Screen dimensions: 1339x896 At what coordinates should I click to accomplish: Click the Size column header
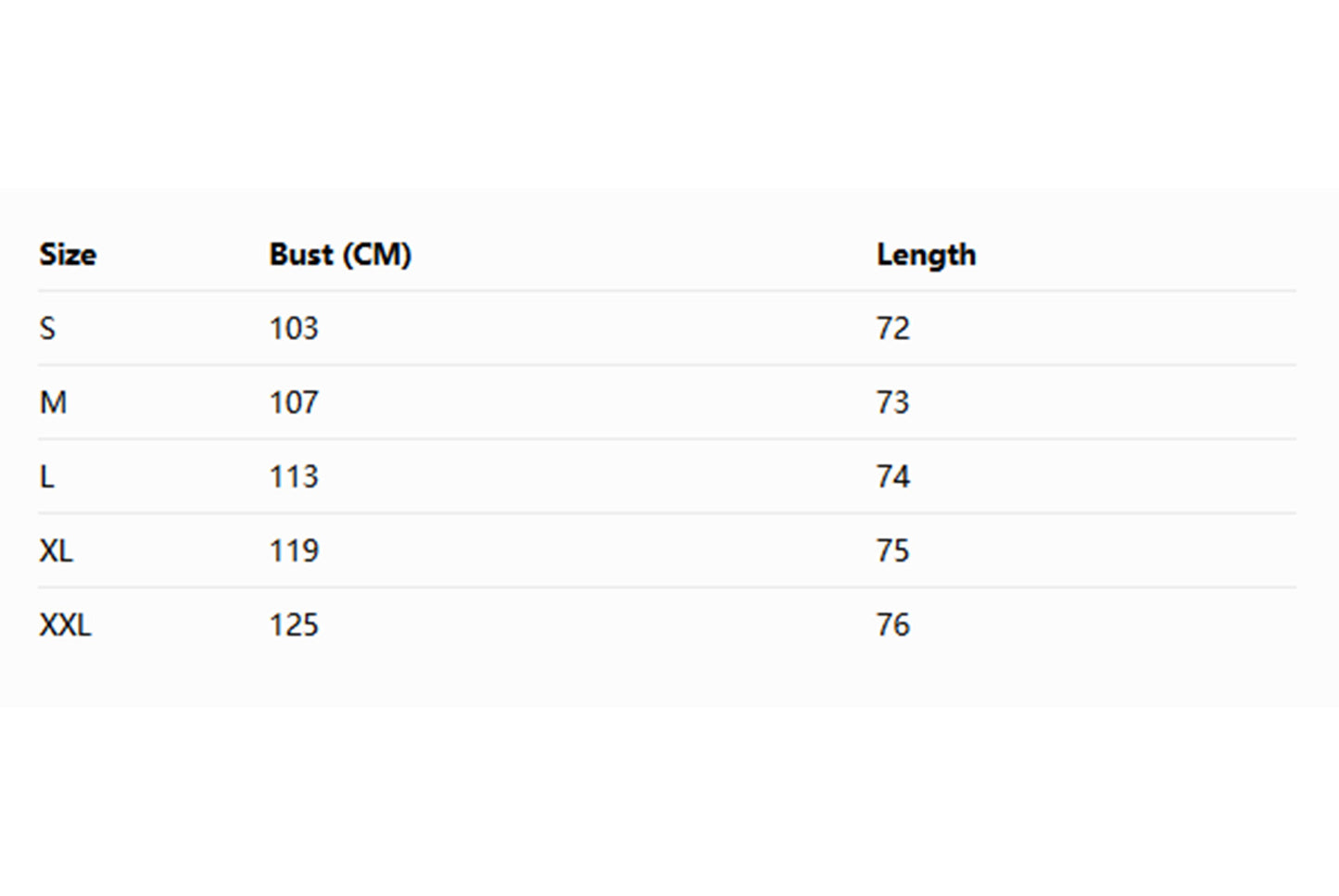68,255
